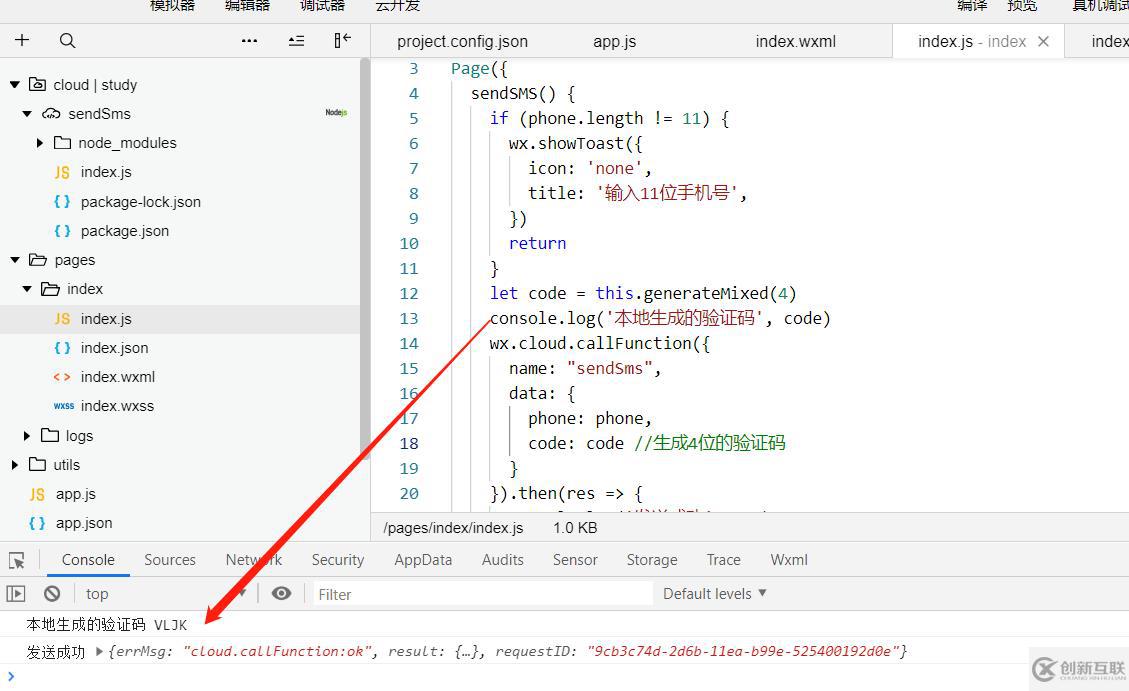Collapse the index folder under pages
This screenshot has width=1129, height=691.
point(27,289)
